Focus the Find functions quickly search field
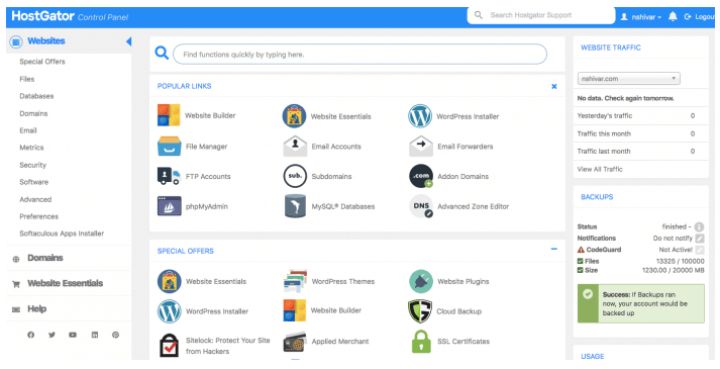Image resolution: width=720 pixels, height=369 pixels. (x=360, y=54)
